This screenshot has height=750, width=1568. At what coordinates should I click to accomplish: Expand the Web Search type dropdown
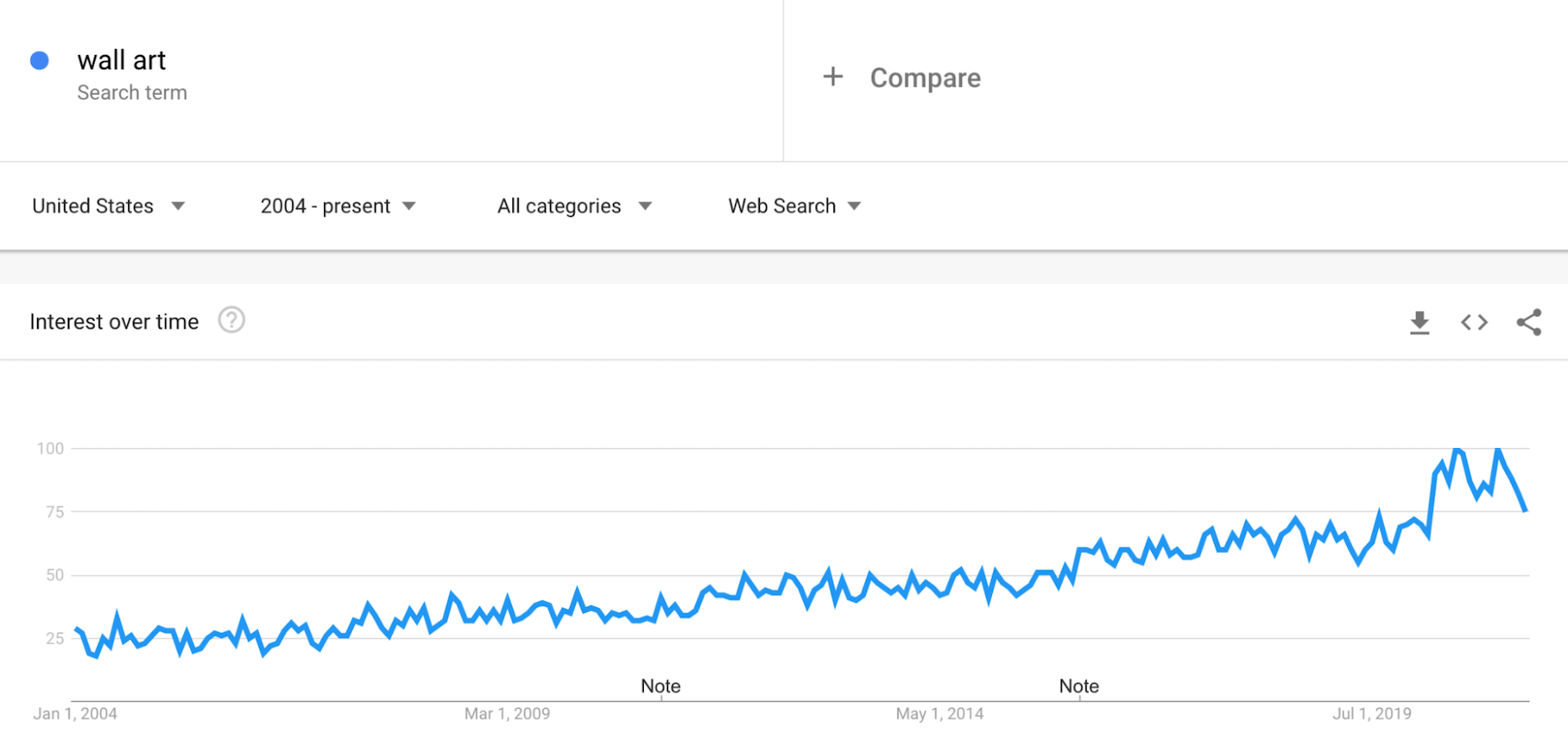click(x=794, y=206)
